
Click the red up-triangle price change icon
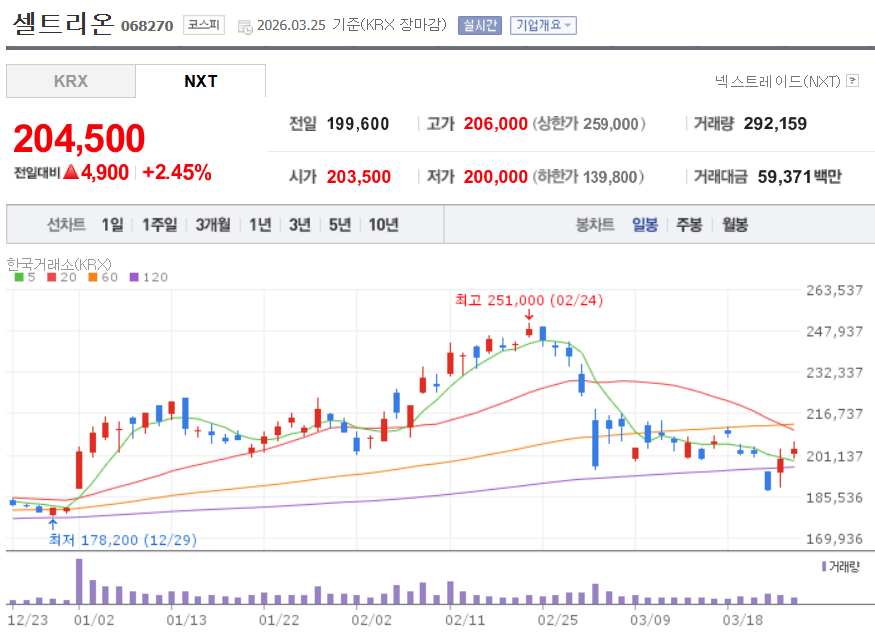coord(71,173)
